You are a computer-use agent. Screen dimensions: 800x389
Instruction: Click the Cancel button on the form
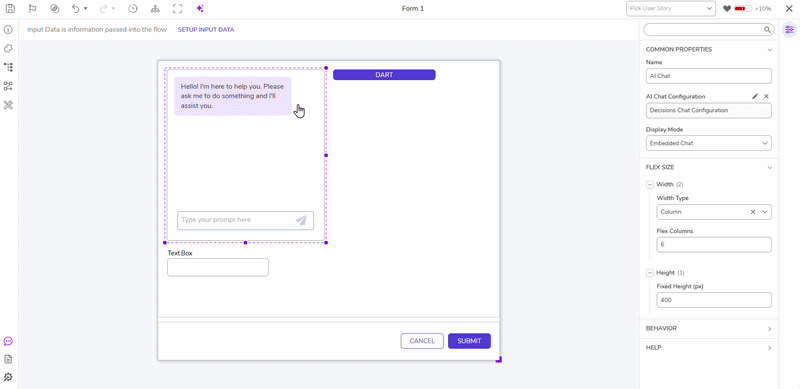tap(422, 341)
